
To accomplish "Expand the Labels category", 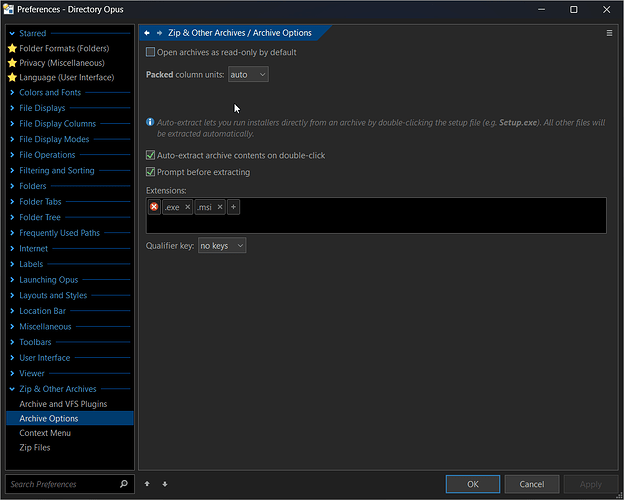I will click(x=12, y=264).
